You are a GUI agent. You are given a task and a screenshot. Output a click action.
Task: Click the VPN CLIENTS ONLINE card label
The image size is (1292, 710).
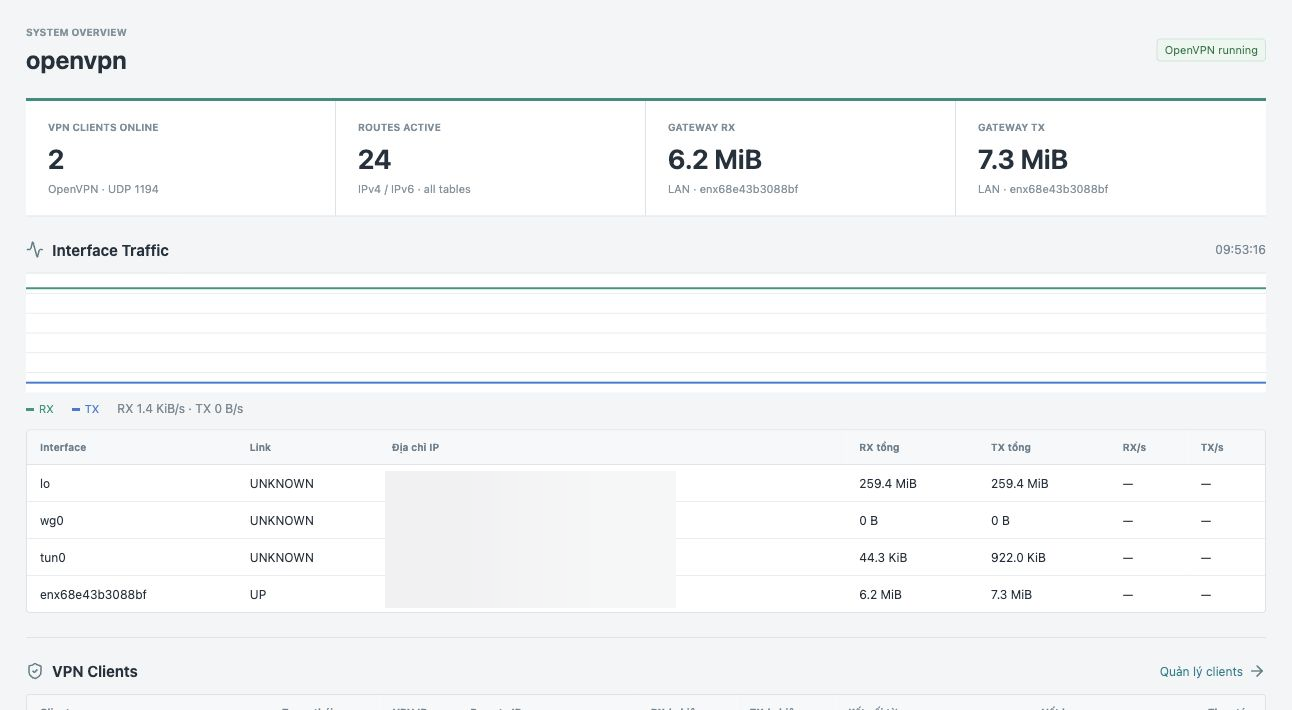point(103,128)
